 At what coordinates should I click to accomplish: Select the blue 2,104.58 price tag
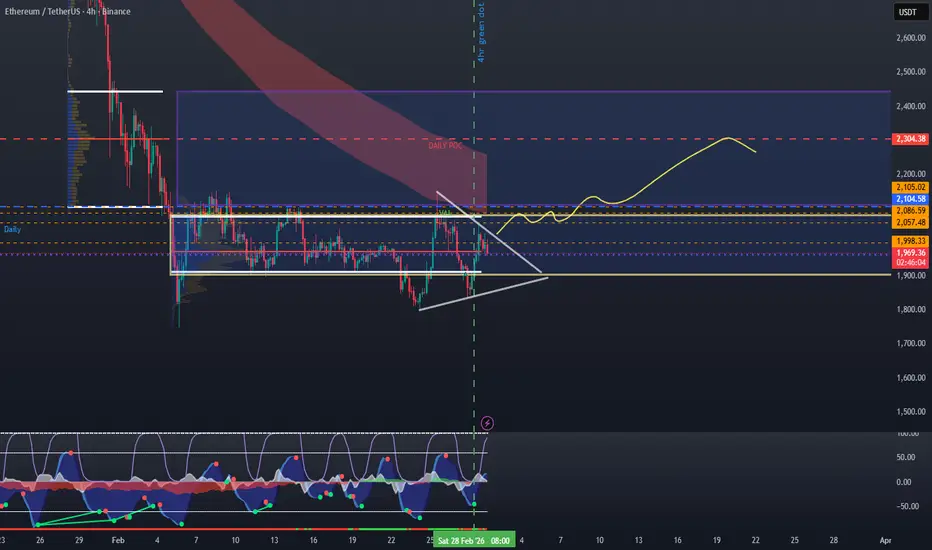click(911, 199)
